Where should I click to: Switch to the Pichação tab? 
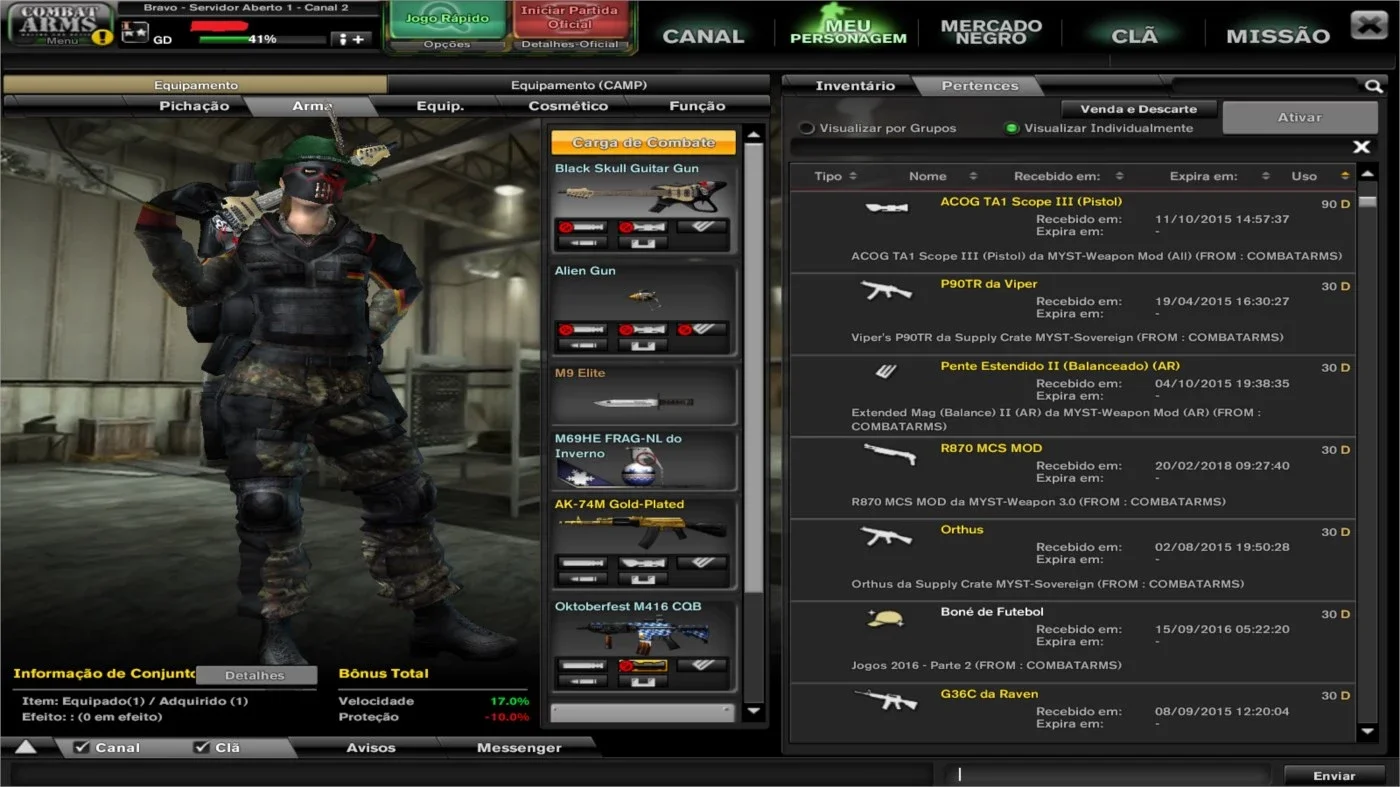(x=194, y=106)
